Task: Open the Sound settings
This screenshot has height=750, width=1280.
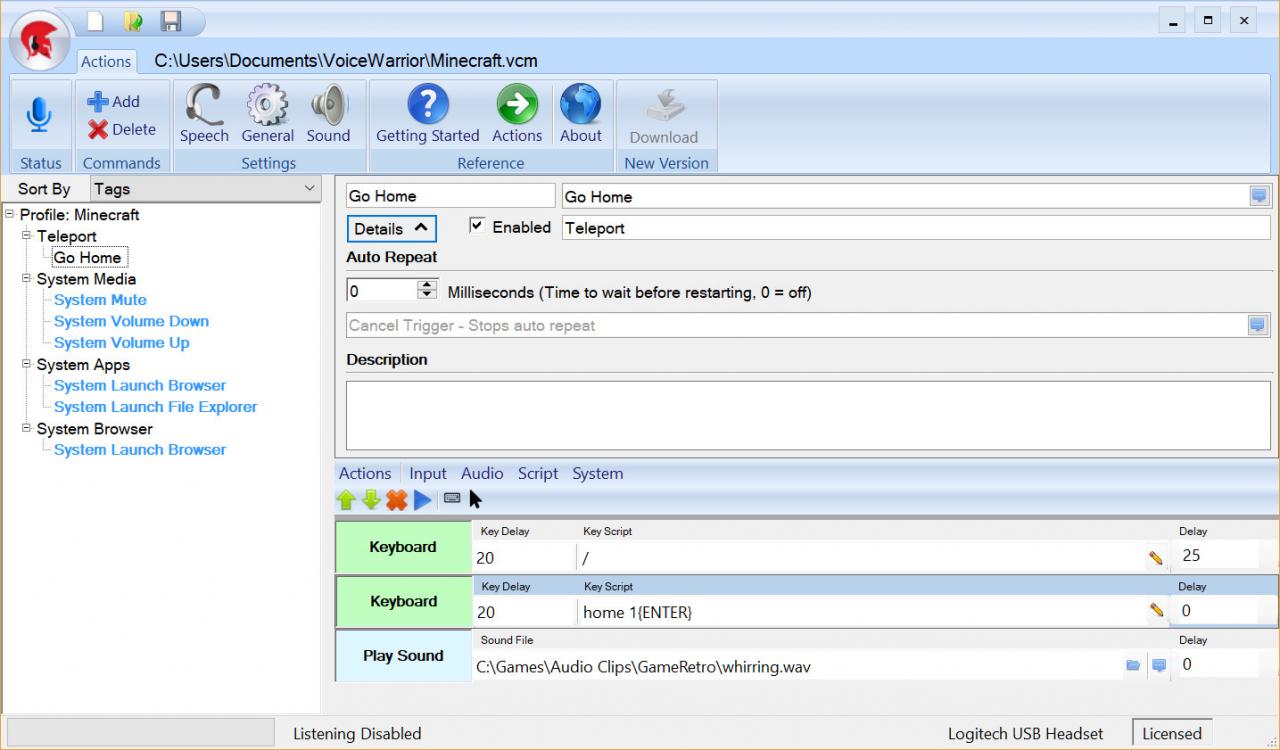Action: 329,112
